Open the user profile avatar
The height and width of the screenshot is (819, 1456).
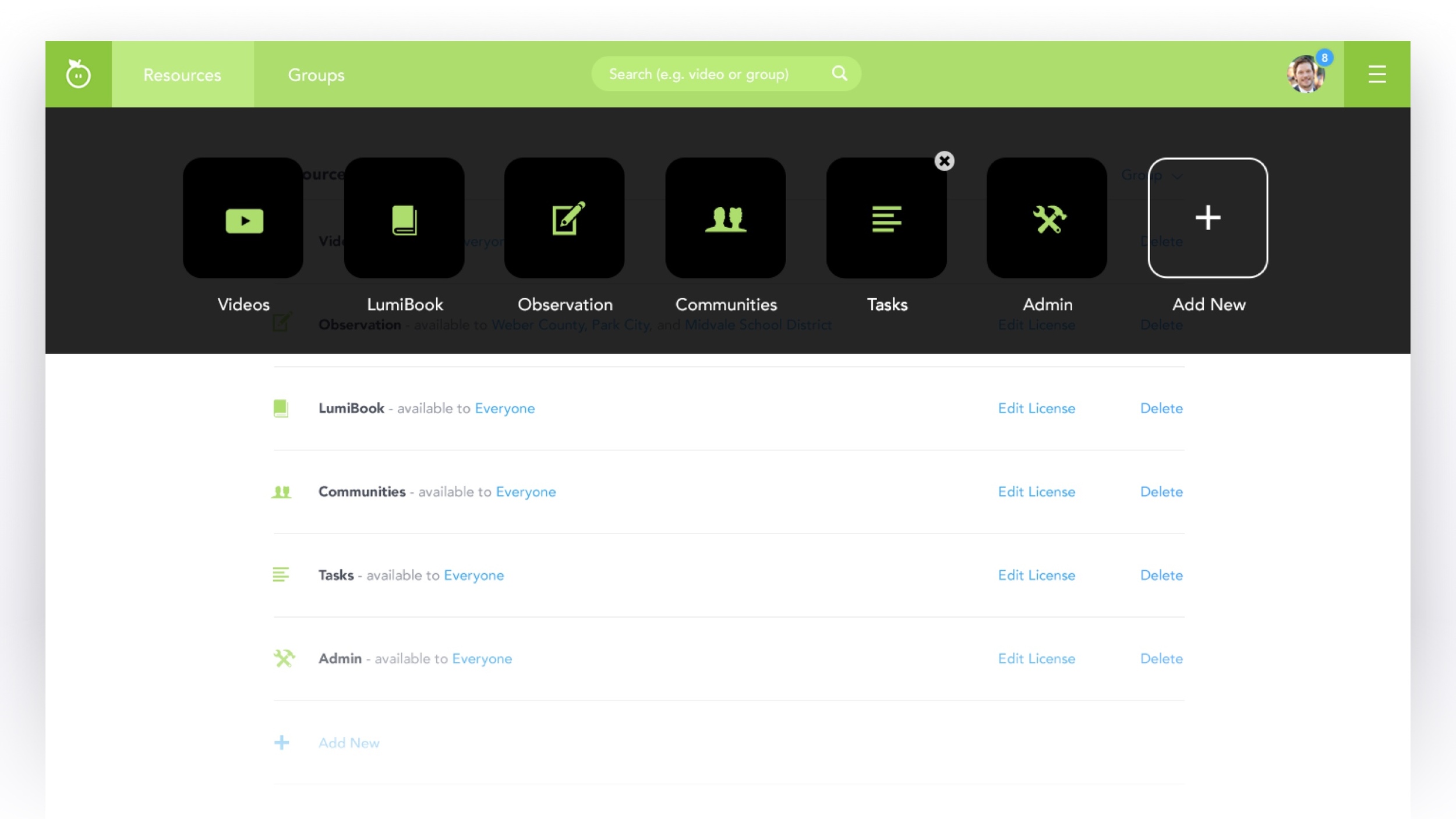click(1305, 75)
